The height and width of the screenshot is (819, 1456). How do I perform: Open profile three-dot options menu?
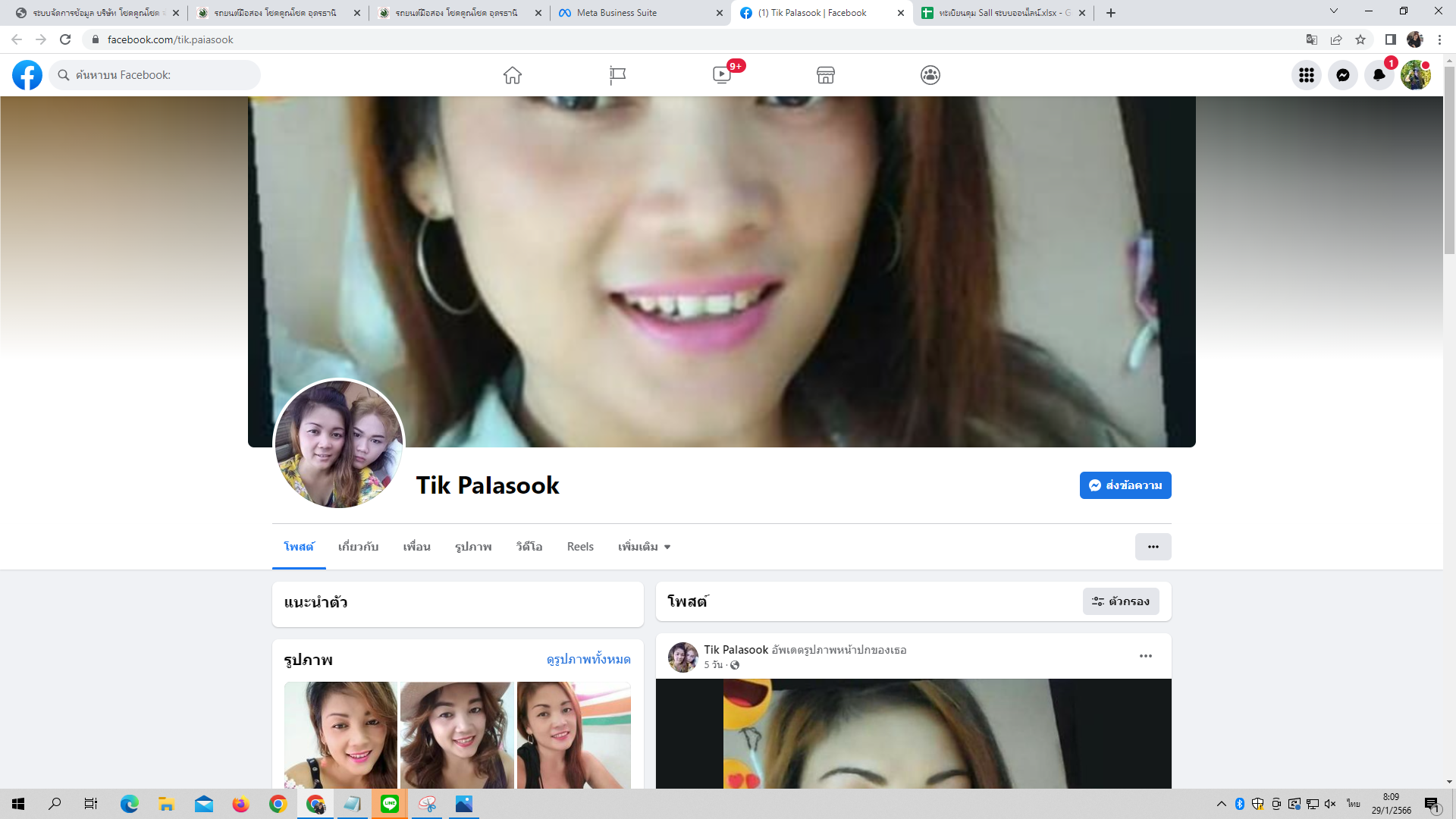coord(1153,547)
